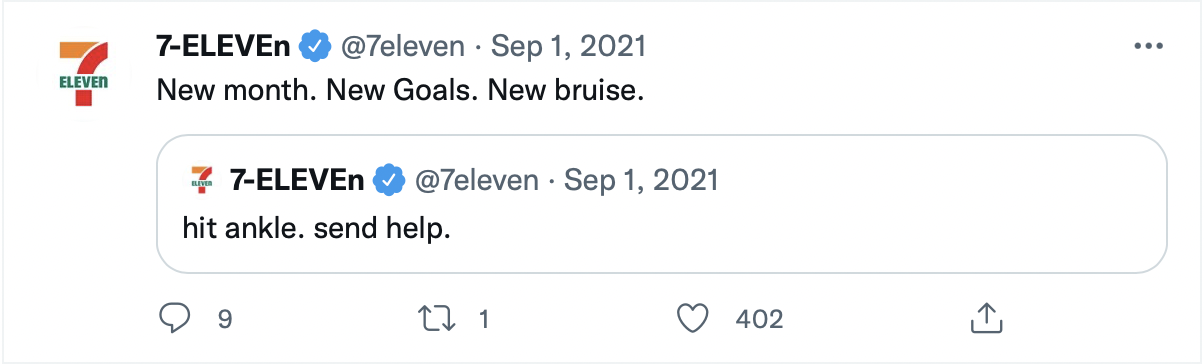
Task: Open the quoted tweet "hit ankle. send help."
Action: click(x=662, y=204)
